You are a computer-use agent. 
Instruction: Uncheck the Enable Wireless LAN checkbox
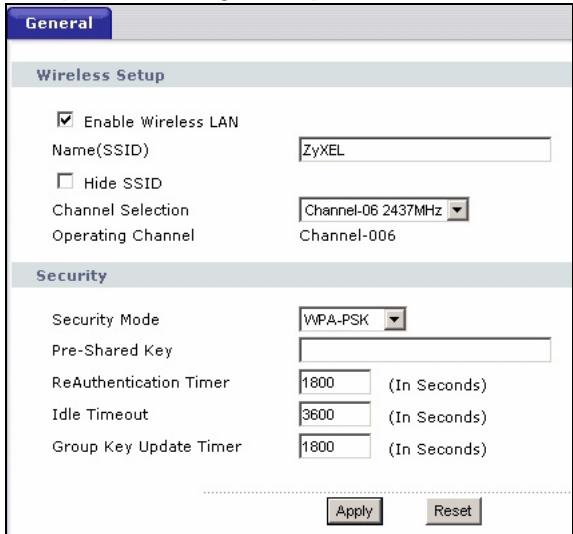pyautogui.click(x=65, y=120)
